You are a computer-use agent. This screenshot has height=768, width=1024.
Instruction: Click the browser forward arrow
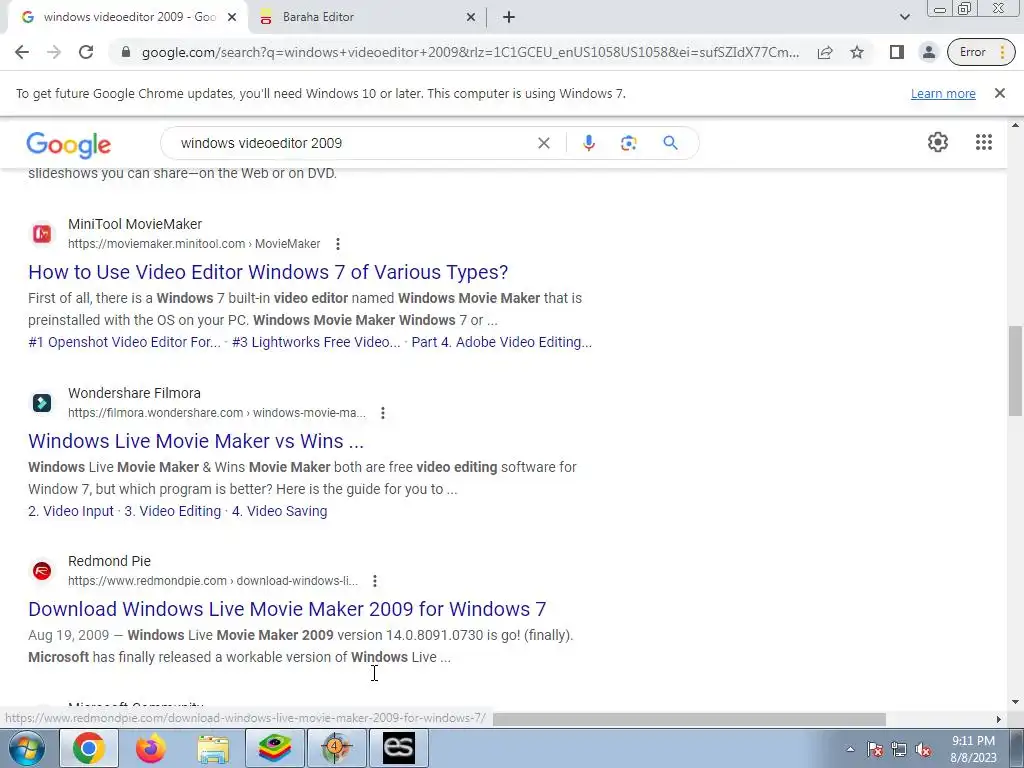click(x=54, y=52)
